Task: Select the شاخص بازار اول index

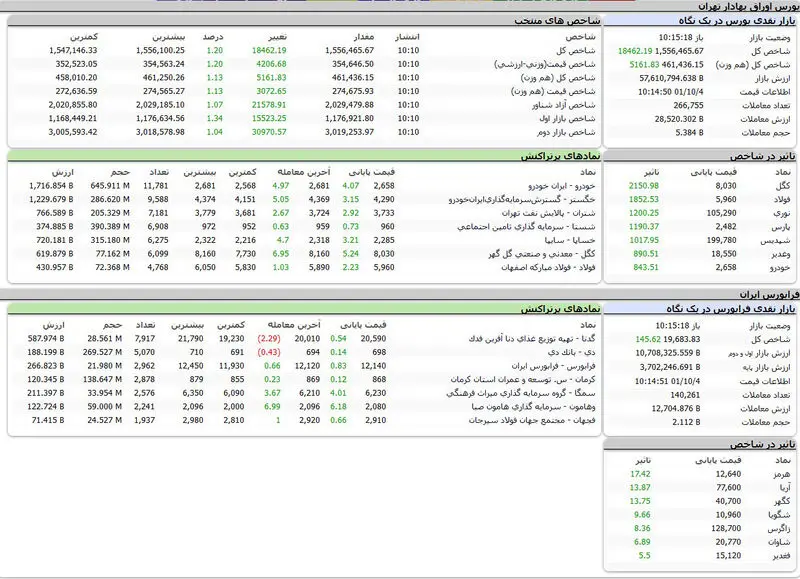Action: (567, 118)
